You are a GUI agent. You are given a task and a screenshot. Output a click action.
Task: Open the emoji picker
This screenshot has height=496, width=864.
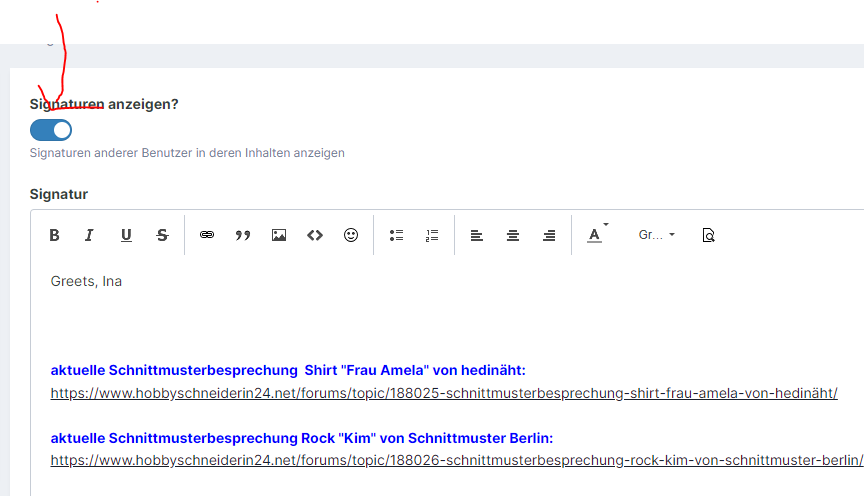[351, 235]
